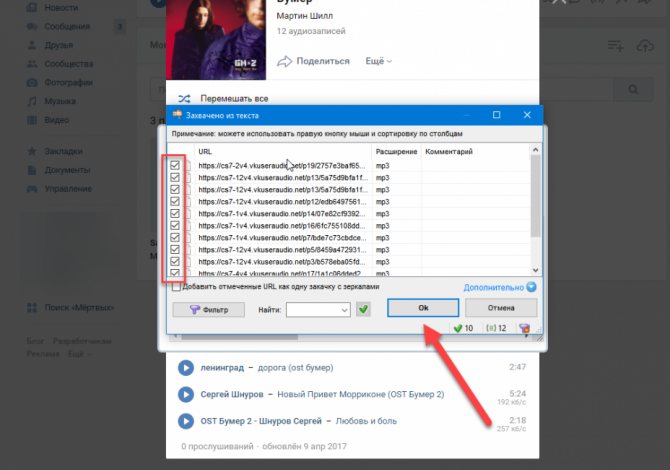This screenshot has width=670, height=470.
Task: Uncheck row with p7/bde7c73cbdce URL
Action: (x=175, y=237)
